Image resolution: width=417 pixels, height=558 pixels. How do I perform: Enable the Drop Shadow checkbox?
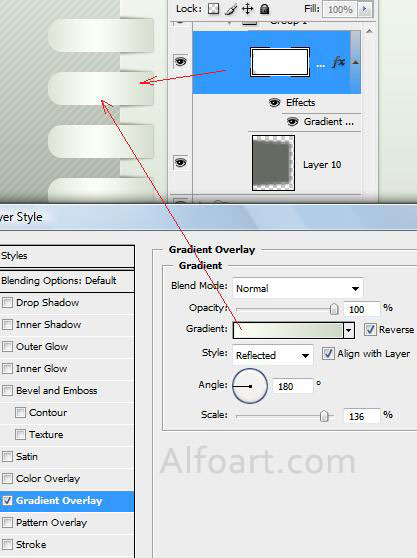coord(7,302)
